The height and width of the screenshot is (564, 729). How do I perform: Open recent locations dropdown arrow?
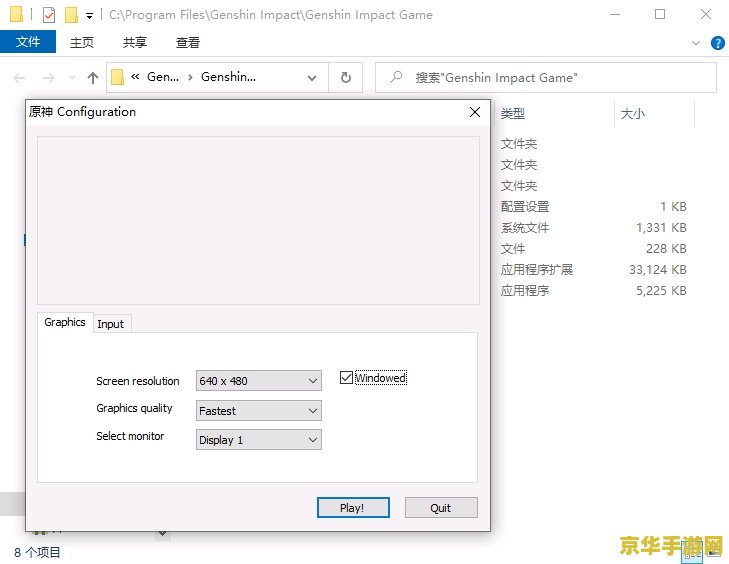72,78
